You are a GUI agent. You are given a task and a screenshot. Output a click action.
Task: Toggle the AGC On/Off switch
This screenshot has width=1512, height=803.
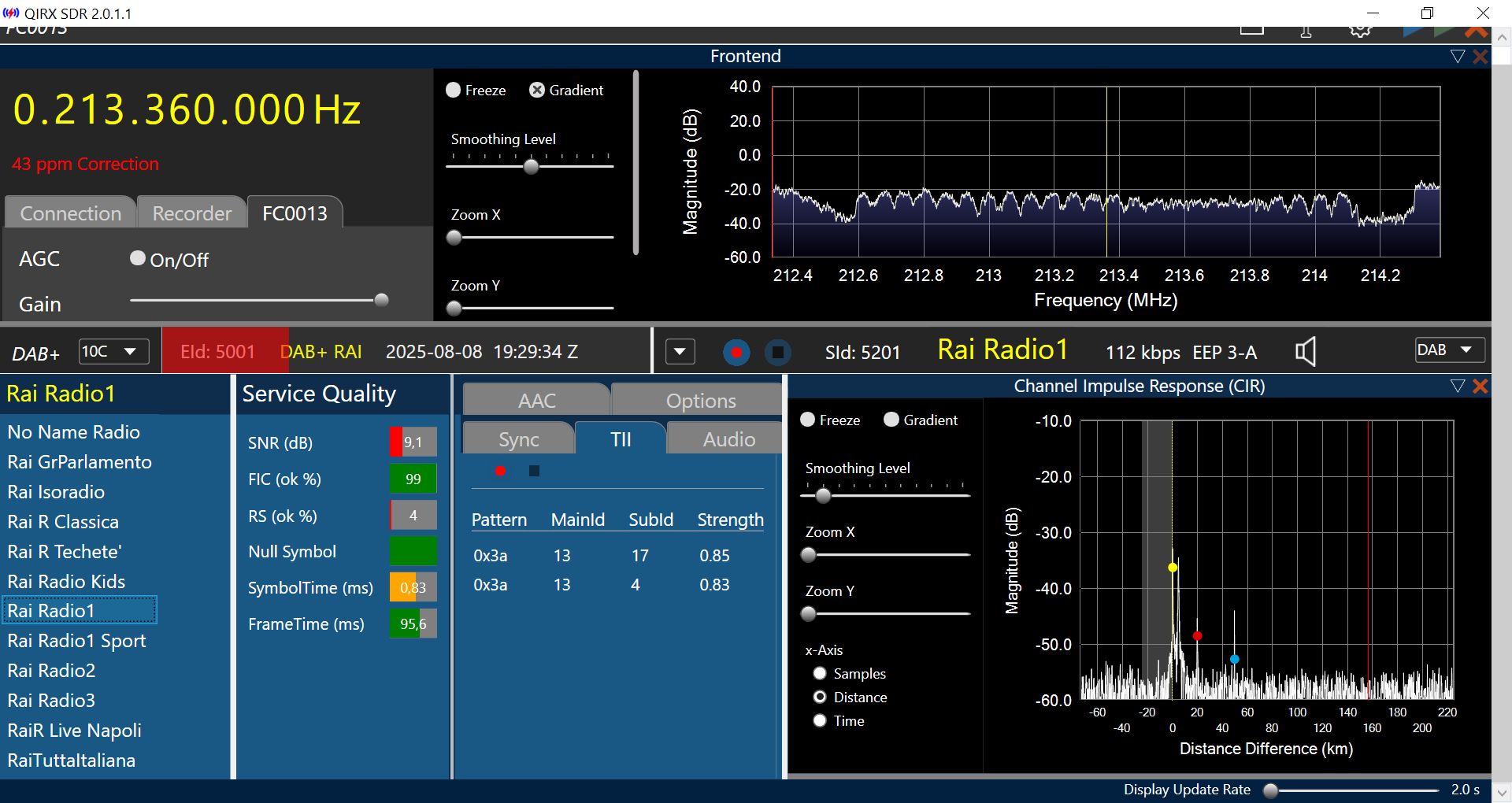coord(138,258)
